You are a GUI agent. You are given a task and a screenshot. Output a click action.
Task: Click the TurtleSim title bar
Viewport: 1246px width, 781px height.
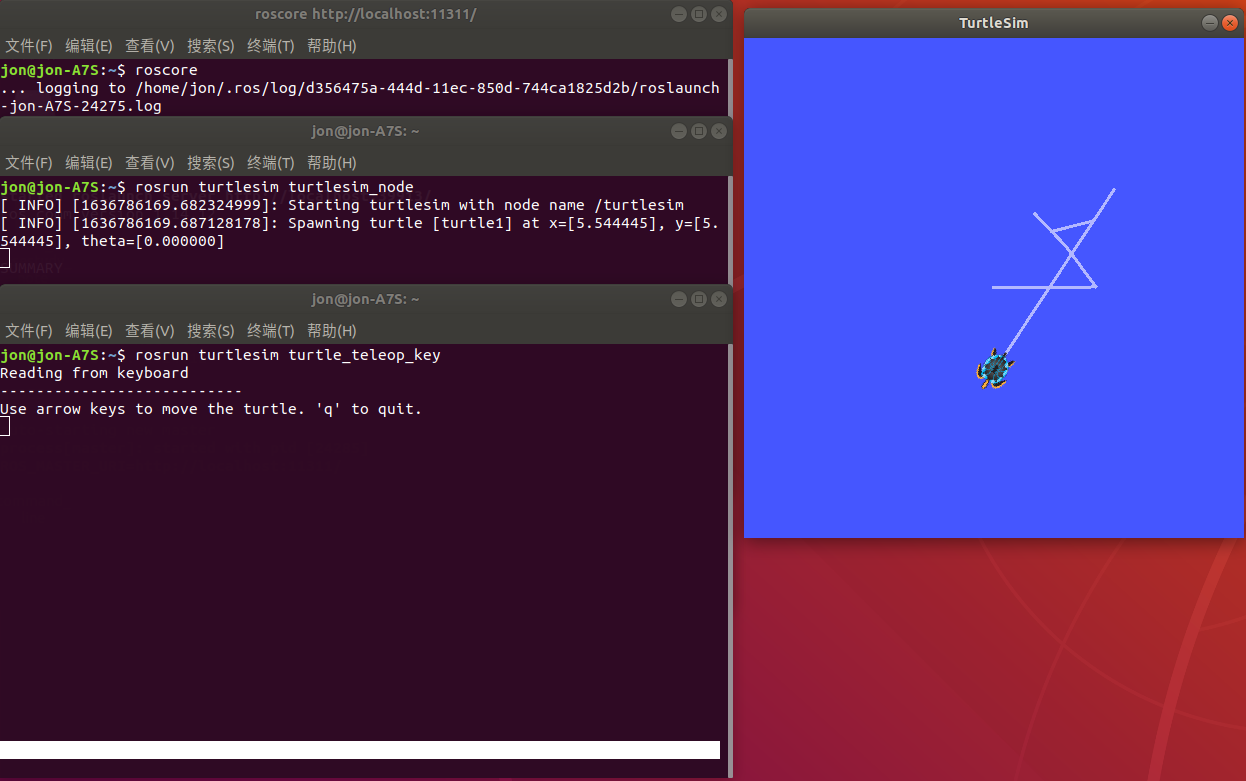tap(994, 23)
